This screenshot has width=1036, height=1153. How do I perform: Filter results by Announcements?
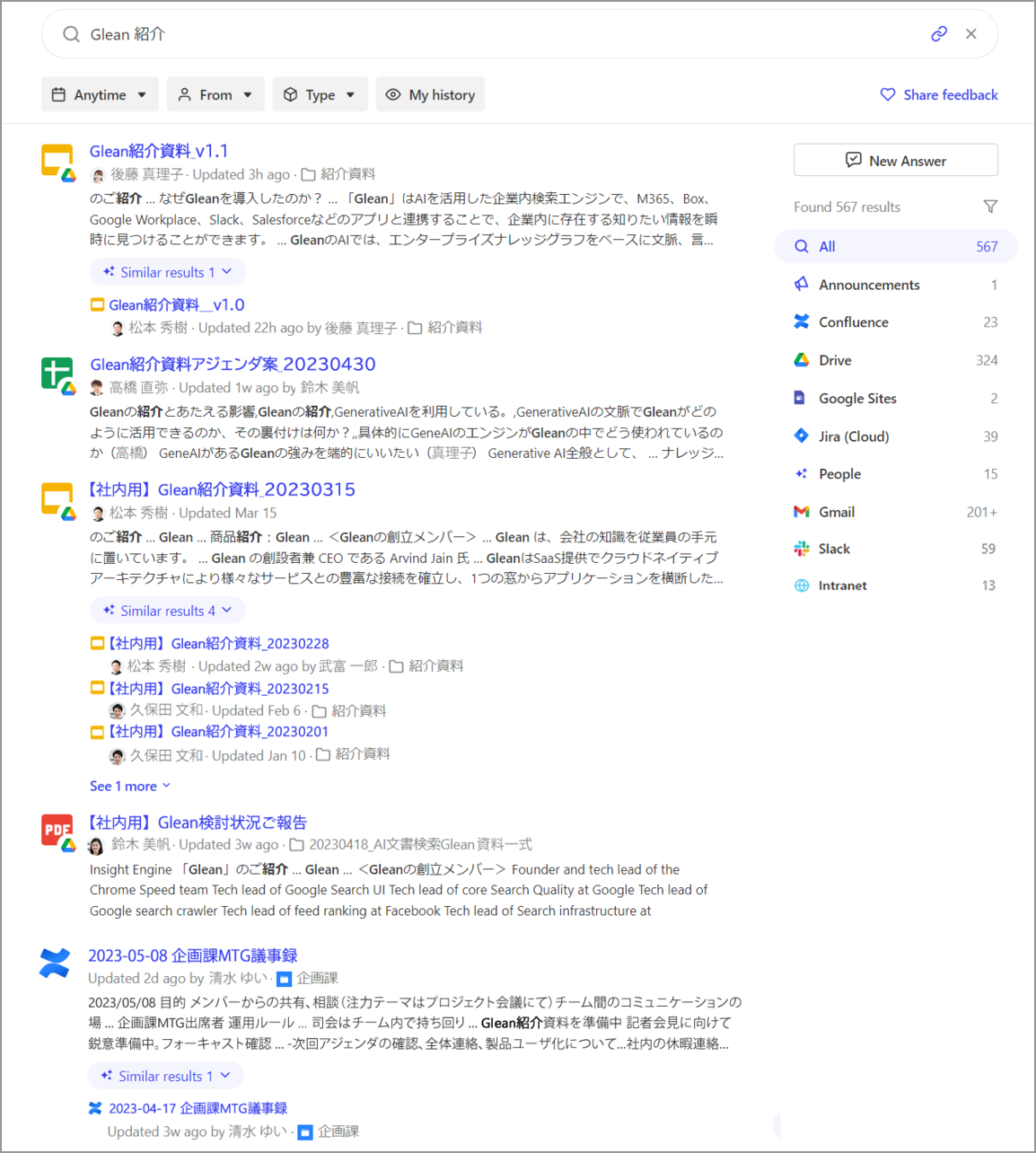click(x=896, y=285)
